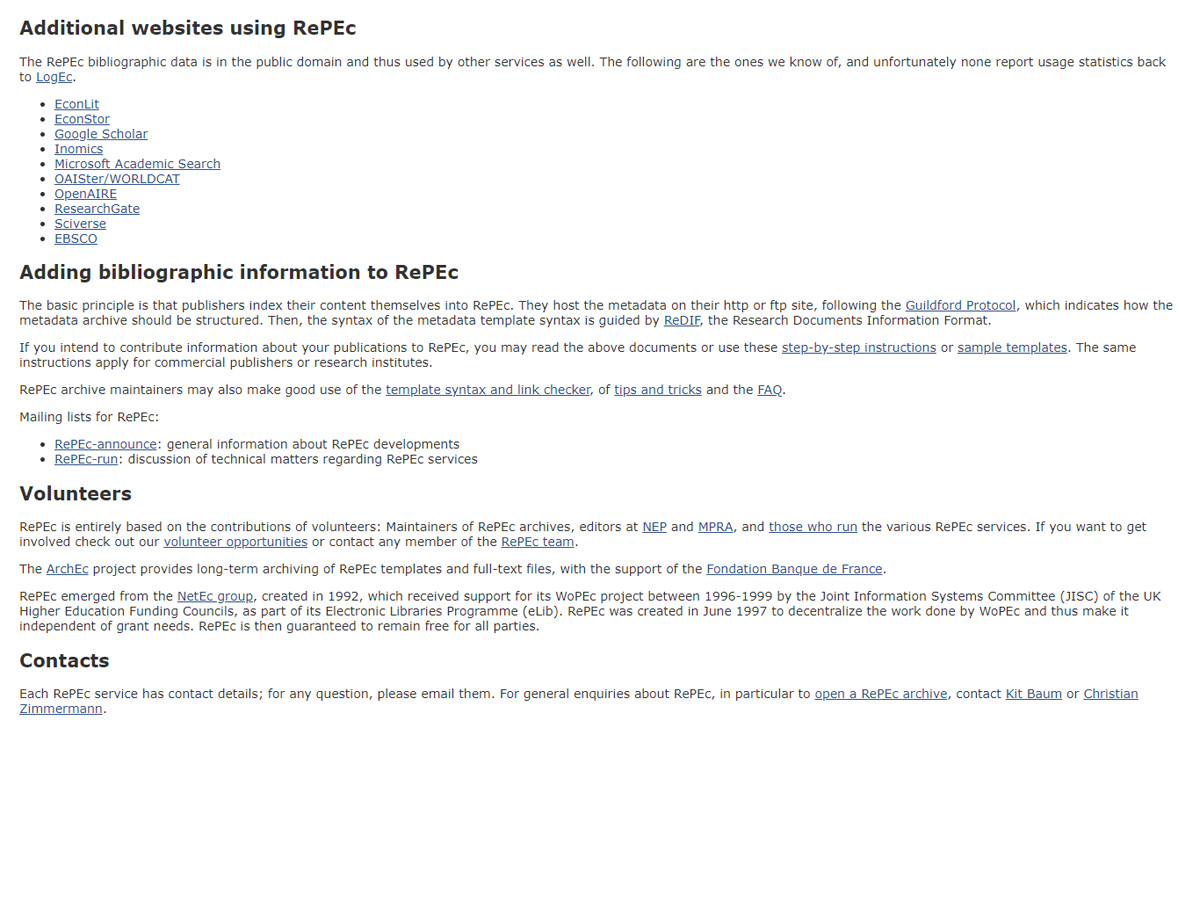
Task: Contact Kit Baum via link
Action: tap(1033, 694)
